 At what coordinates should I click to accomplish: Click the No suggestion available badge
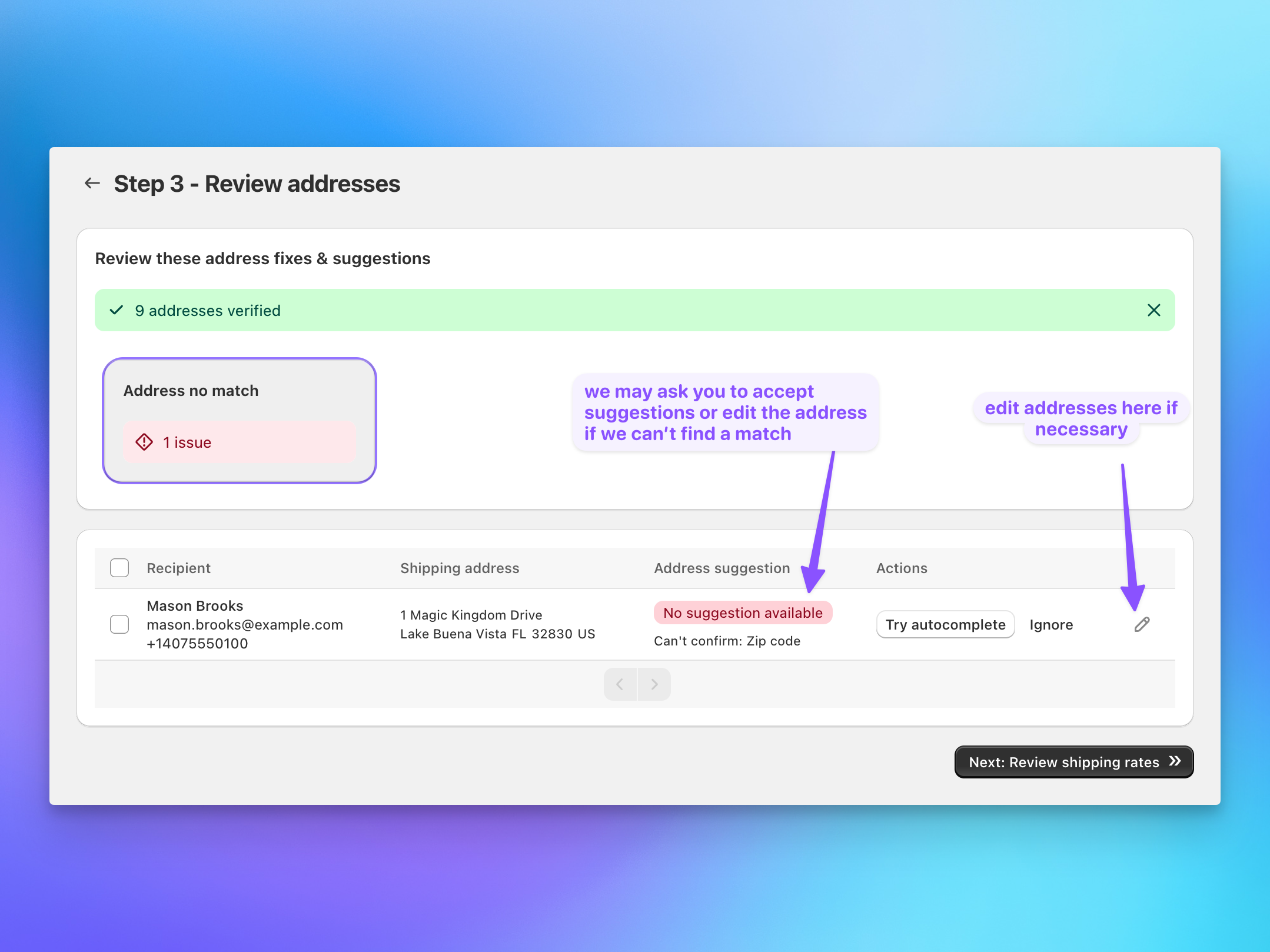point(743,613)
